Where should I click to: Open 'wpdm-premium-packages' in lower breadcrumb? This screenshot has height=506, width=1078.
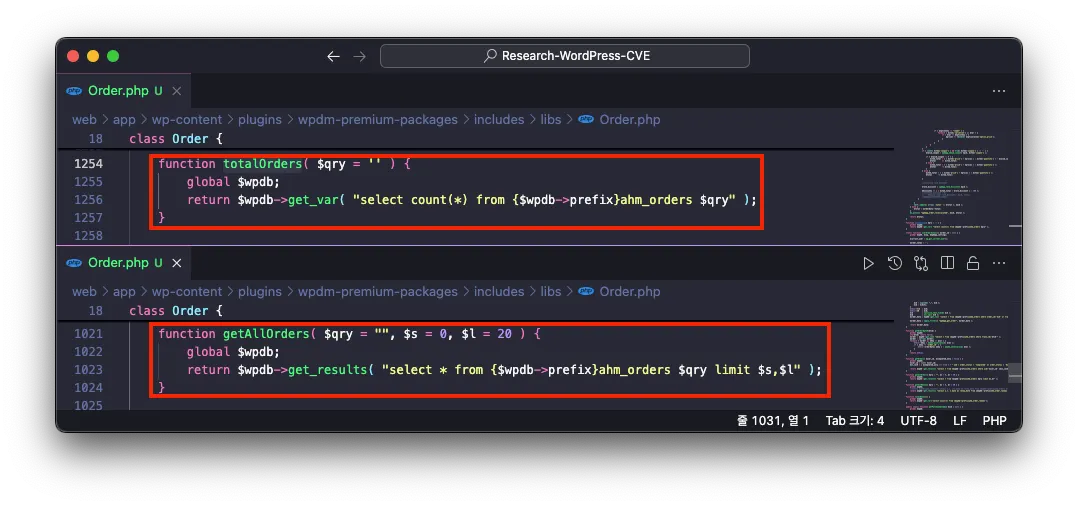pyautogui.click(x=377, y=292)
